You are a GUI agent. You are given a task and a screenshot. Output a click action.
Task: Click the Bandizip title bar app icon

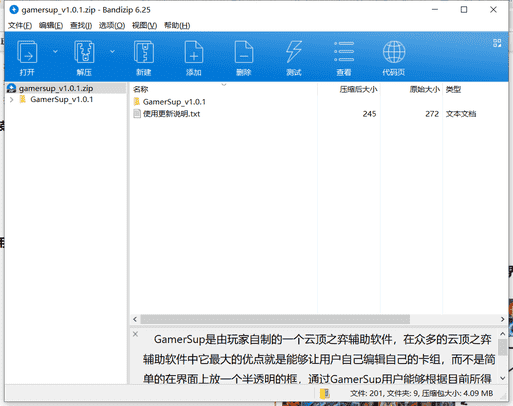(14, 10)
